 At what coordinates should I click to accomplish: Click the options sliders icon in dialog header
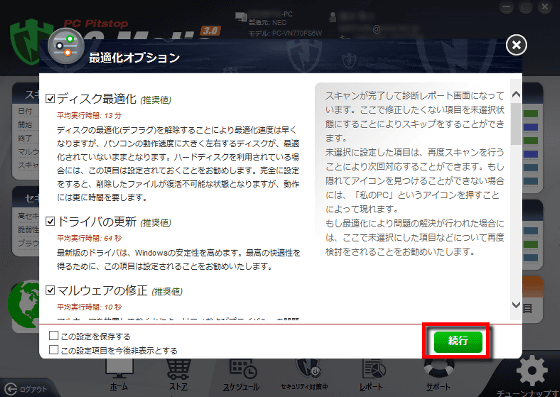tap(66, 46)
